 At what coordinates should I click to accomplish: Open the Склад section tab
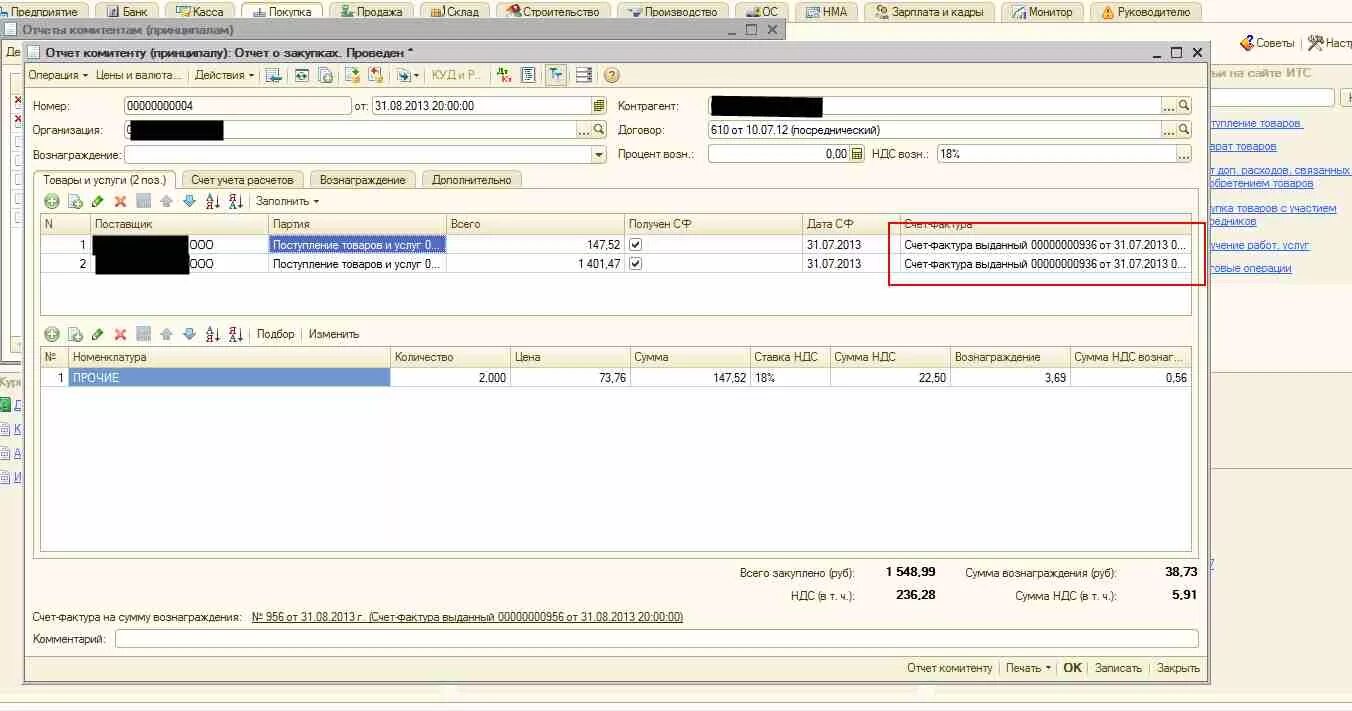pos(455,12)
